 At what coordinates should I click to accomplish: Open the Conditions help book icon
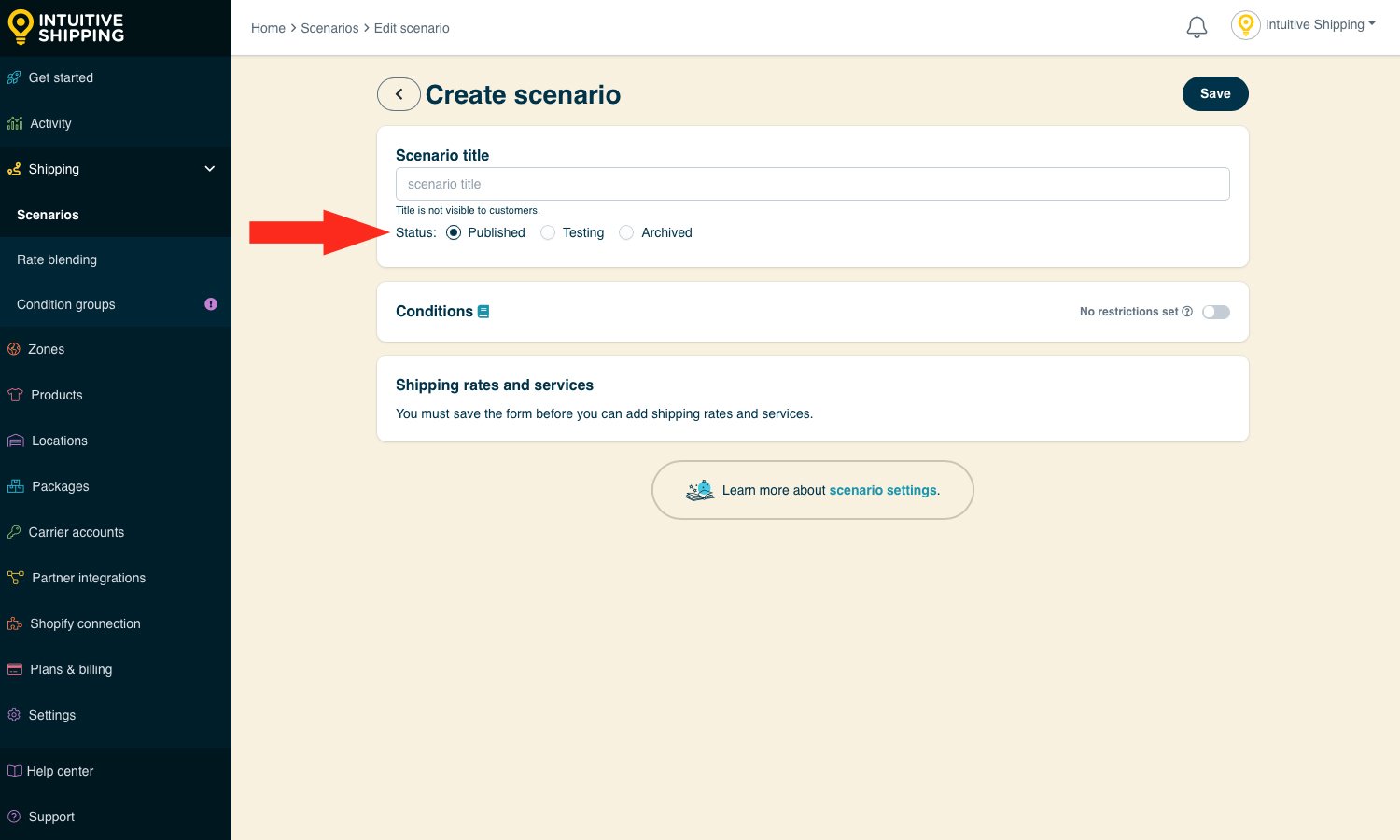tap(483, 312)
